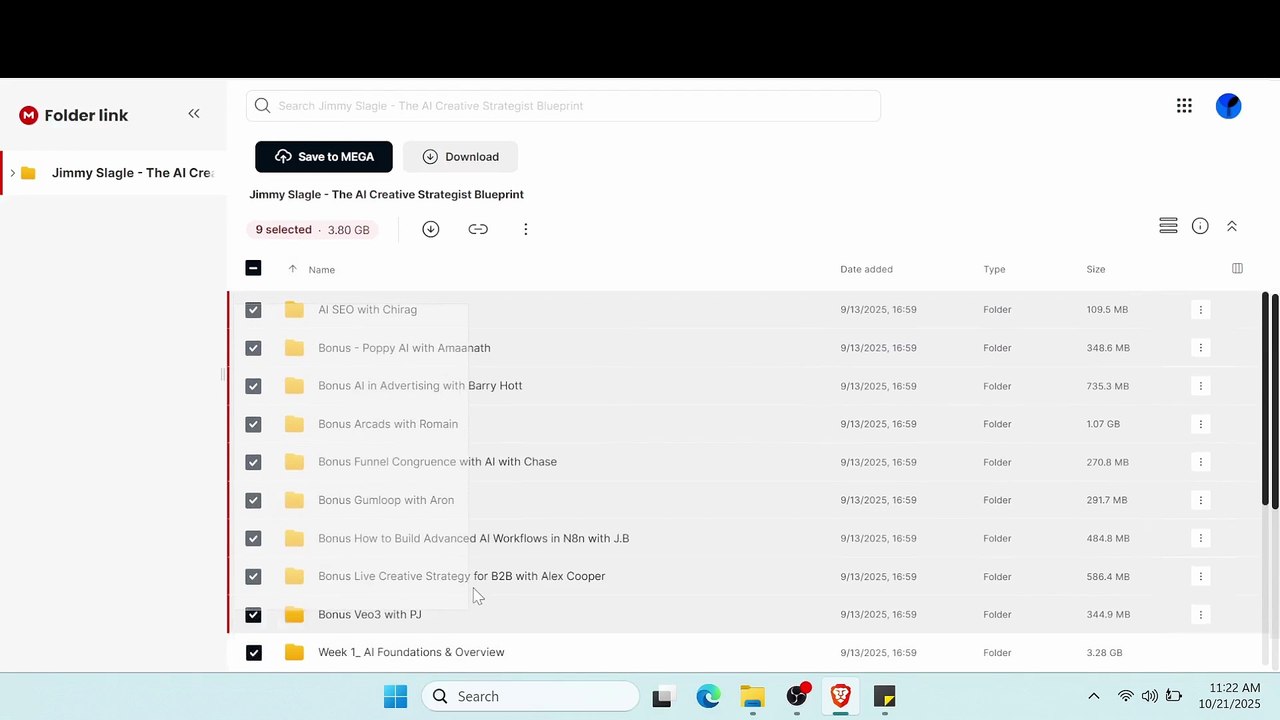Sort by Date added column

866,269
